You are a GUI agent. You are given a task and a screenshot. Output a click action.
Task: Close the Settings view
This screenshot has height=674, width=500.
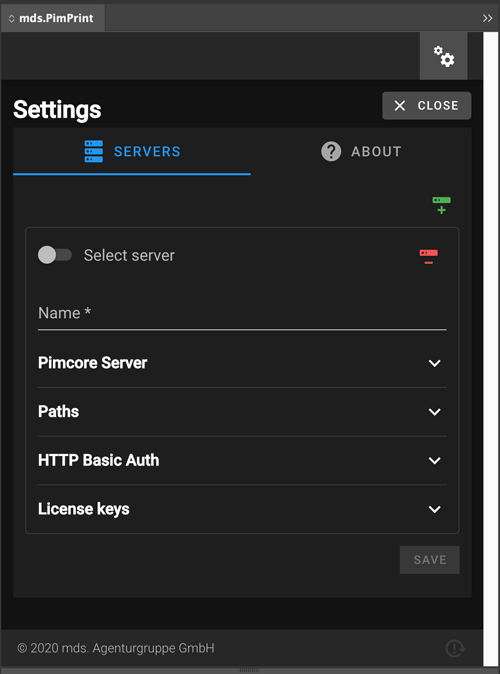(426, 105)
